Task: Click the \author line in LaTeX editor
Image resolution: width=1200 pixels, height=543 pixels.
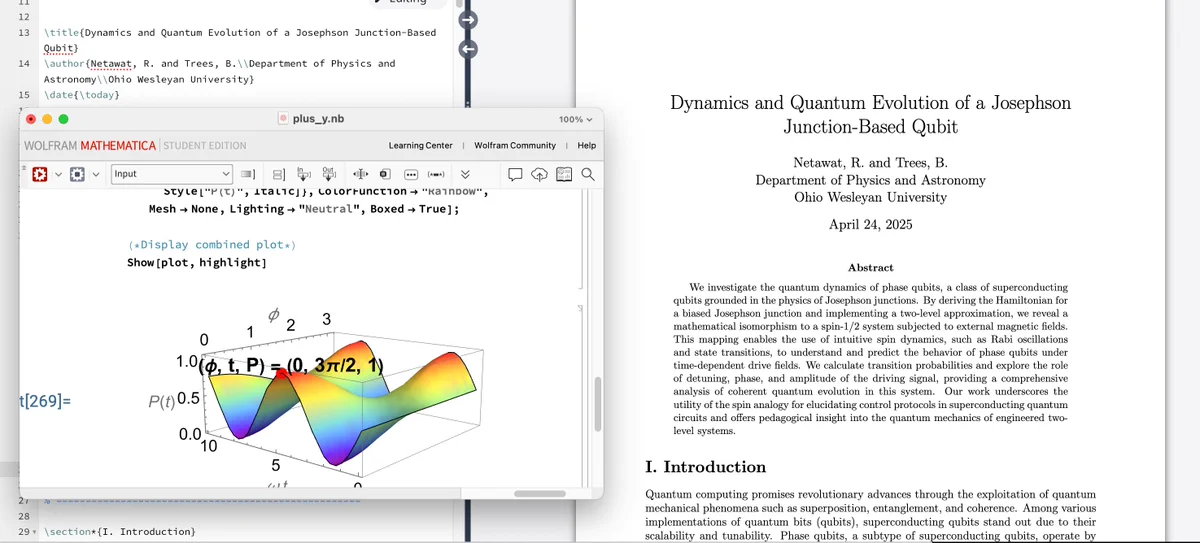Action: [219, 70]
